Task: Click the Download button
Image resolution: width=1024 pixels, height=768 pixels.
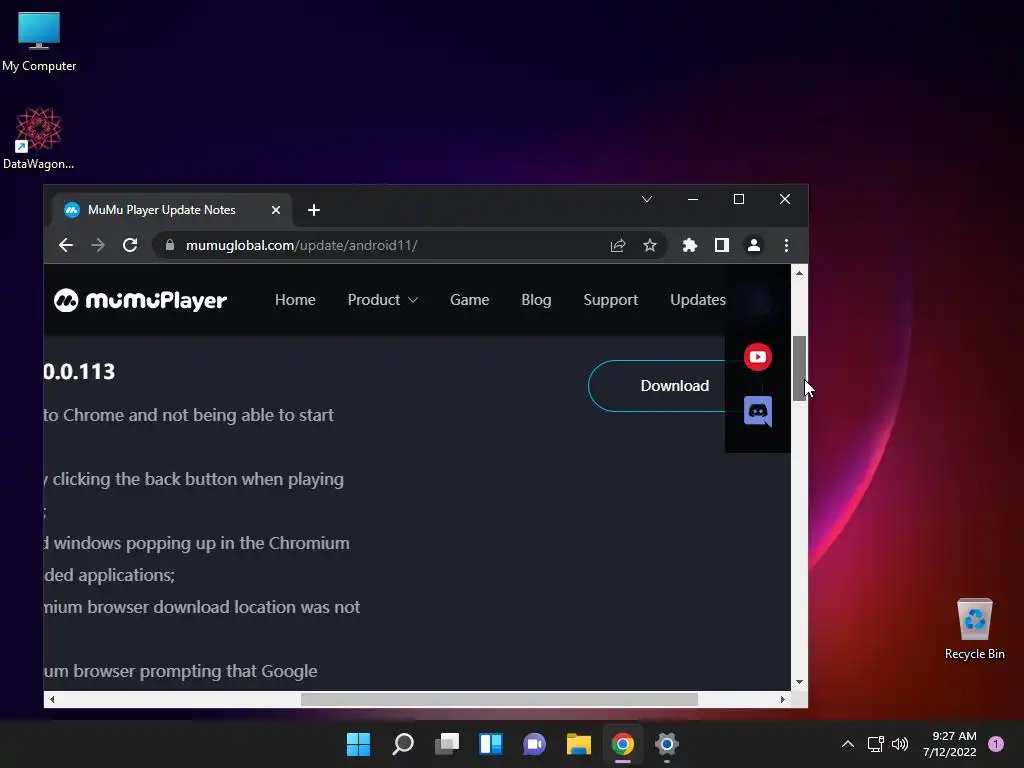Action: tap(657, 386)
